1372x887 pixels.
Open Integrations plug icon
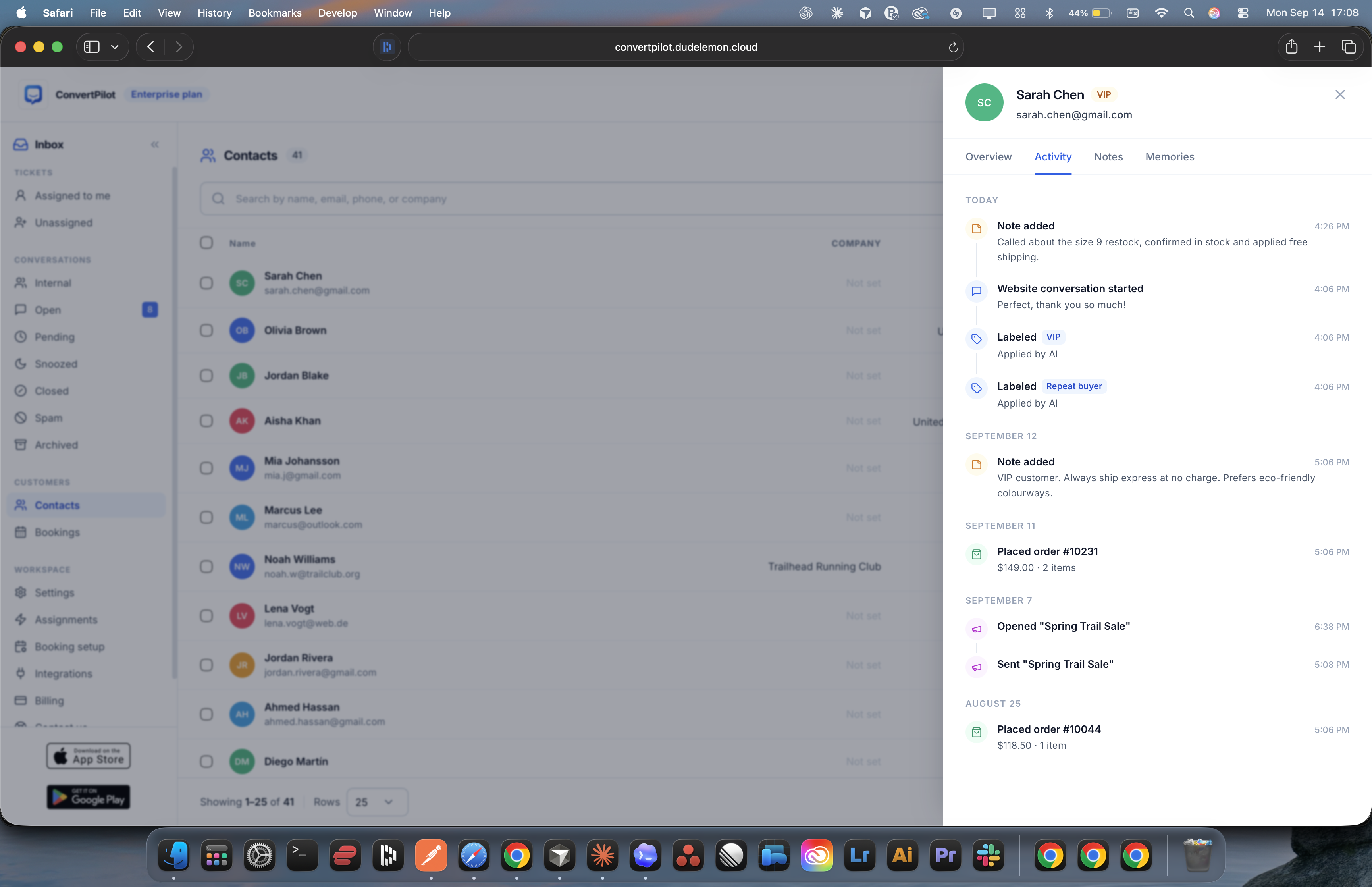tap(21, 673)
